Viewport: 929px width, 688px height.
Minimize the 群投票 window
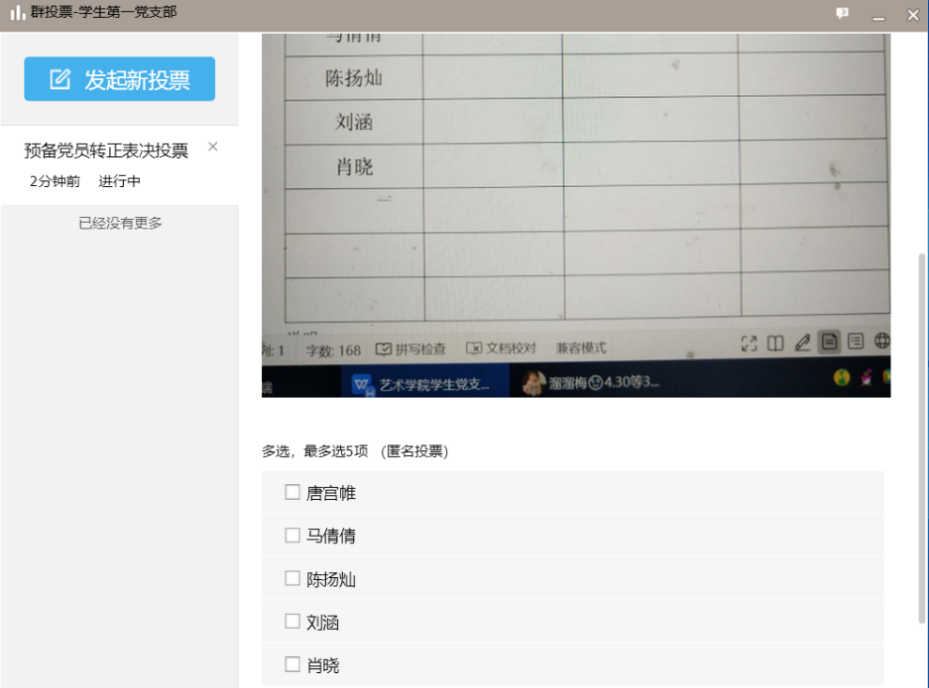point(878,15)
